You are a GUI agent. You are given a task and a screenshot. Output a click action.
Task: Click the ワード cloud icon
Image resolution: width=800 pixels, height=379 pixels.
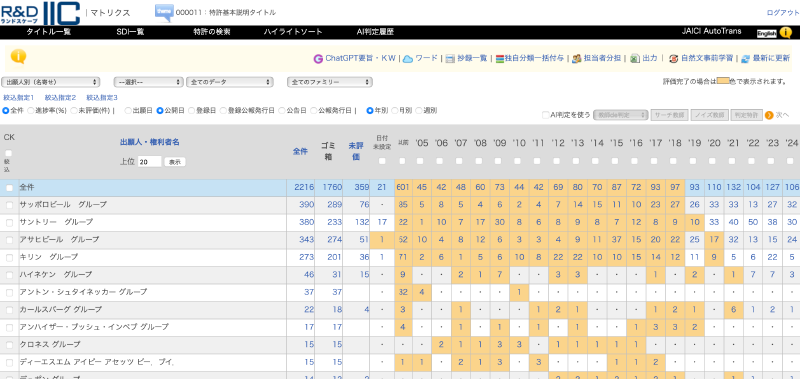point(408,59)
